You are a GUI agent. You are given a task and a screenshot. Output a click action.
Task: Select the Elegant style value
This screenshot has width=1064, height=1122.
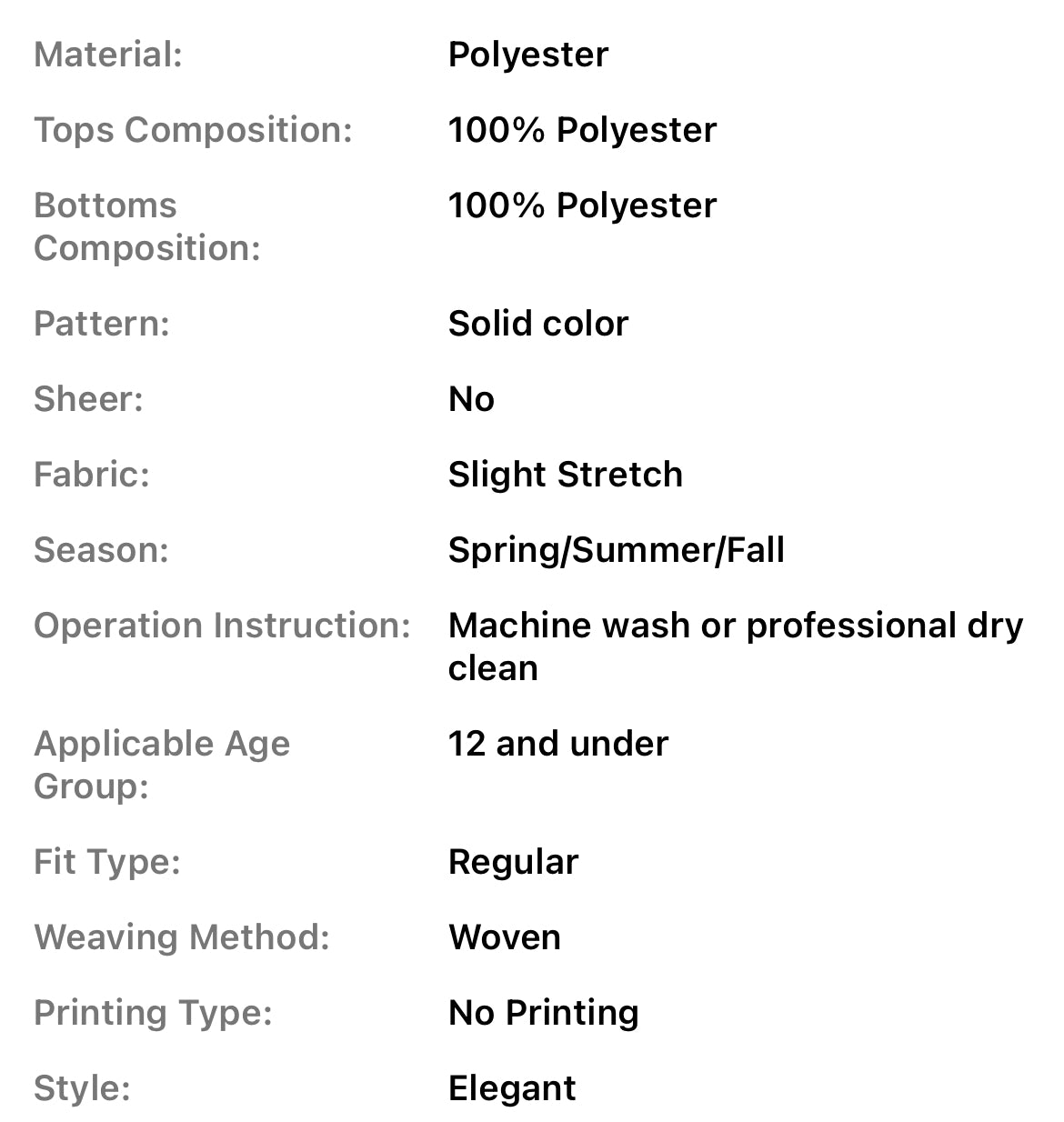(x=512, y=1088)
